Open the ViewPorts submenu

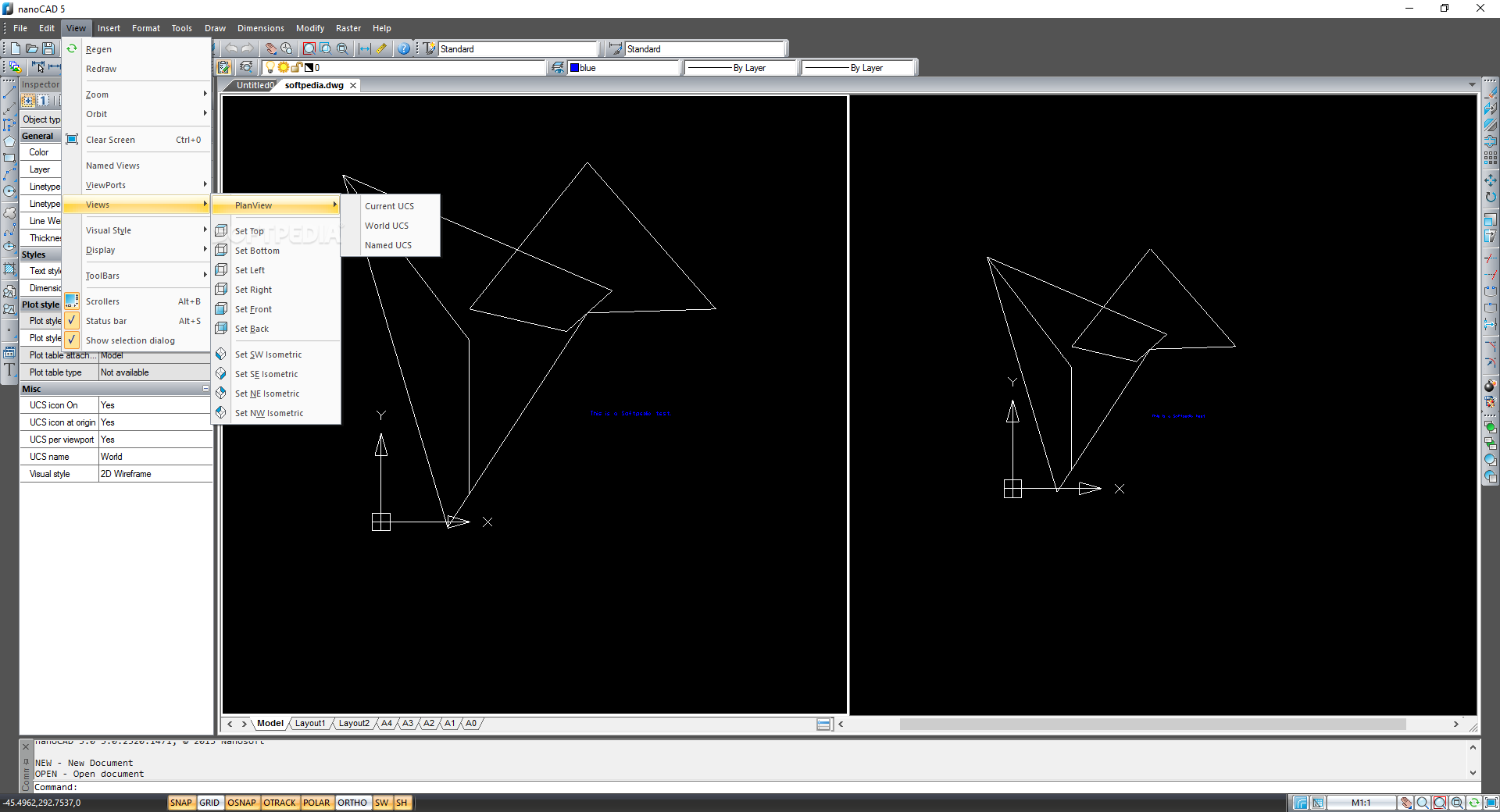click(x=136, y=185)
